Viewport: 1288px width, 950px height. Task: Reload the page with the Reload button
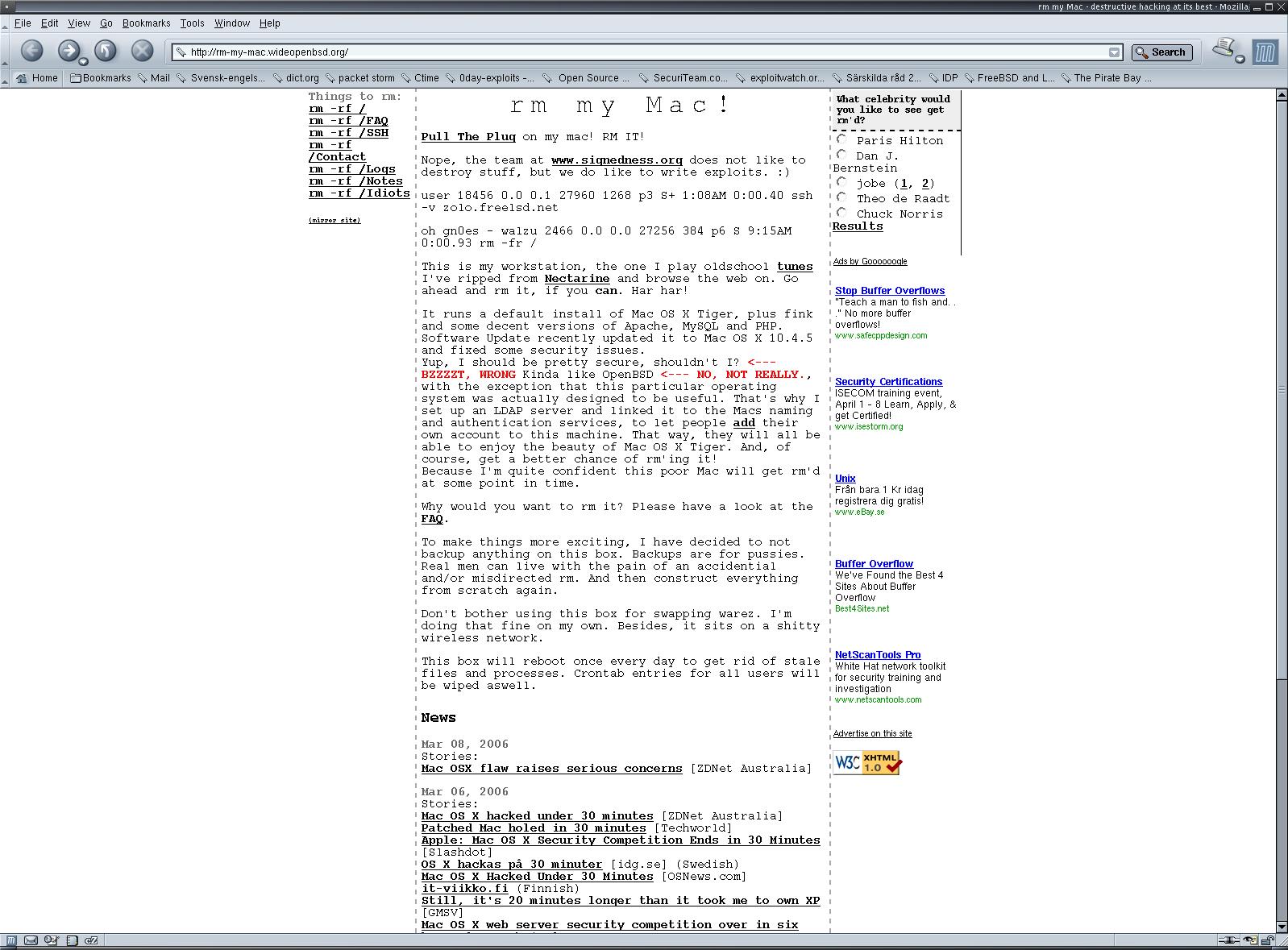(106, 52)
